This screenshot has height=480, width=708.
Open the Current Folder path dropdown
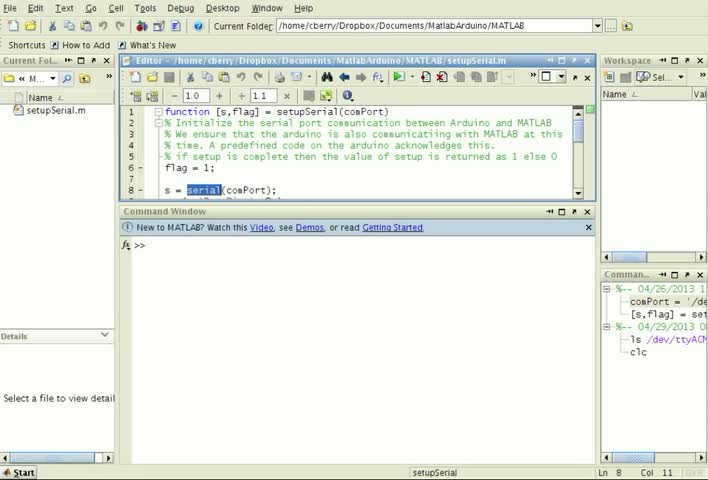point(597,26)
